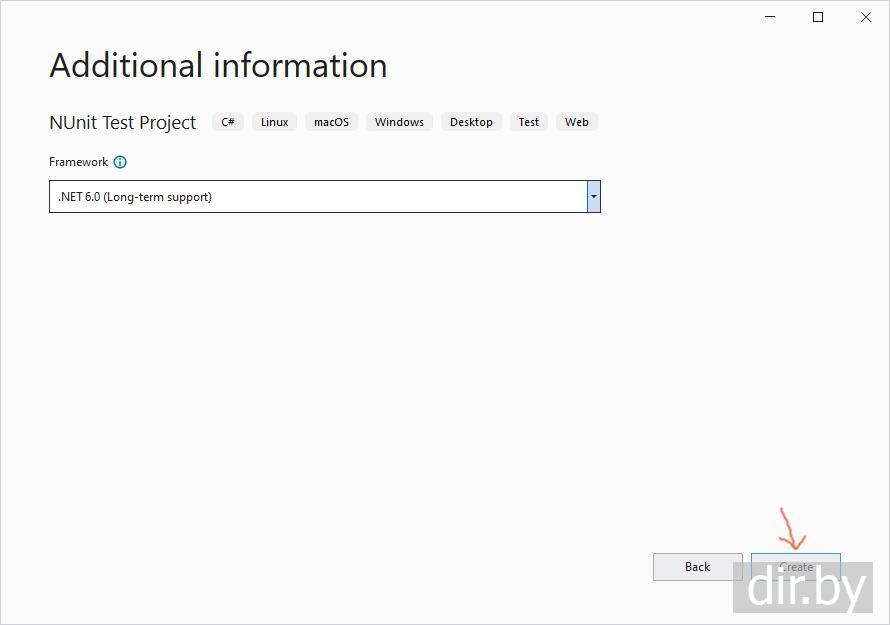Viewport: 890px width, 625px height.
Task: Click the Framework field label
Action: coord(78,162)
